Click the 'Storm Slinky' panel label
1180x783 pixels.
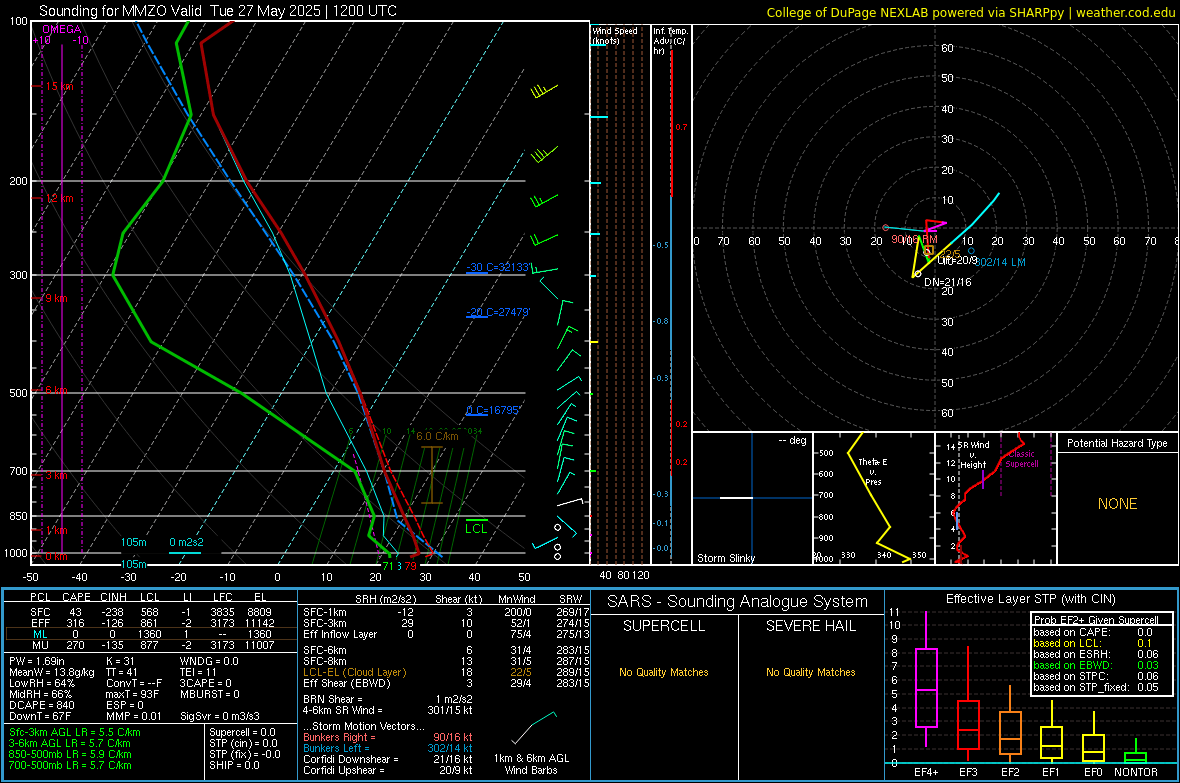click(725, 558)
